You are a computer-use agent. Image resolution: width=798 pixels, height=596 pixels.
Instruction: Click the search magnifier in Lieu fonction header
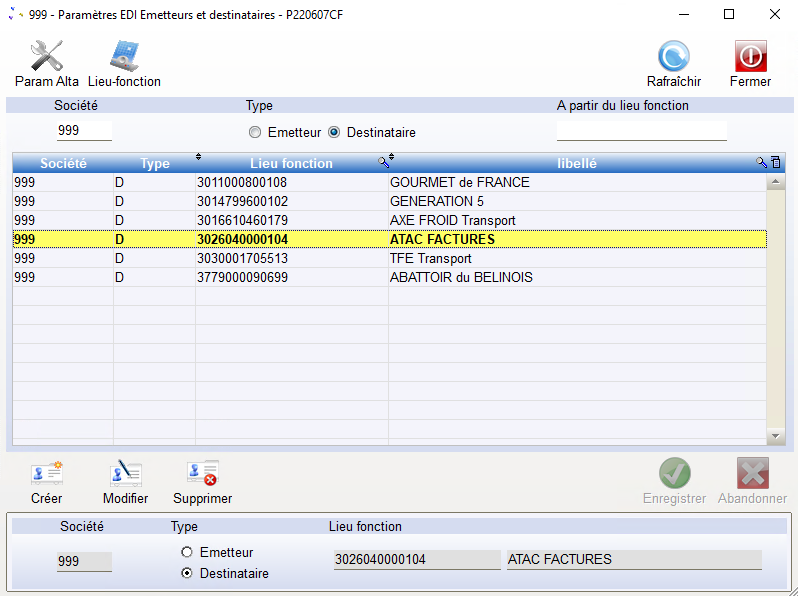tap(382, 163)
